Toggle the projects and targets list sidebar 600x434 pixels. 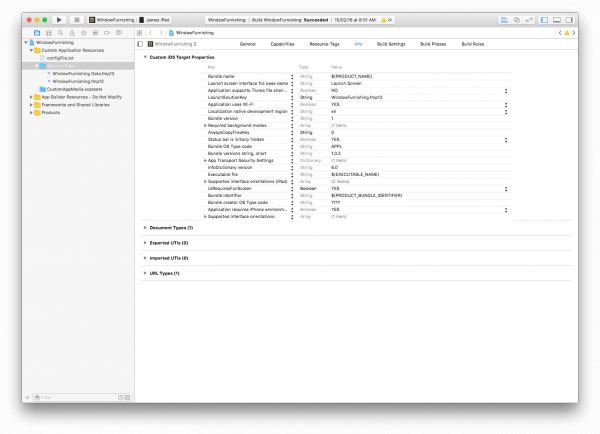click(x=140, y=44)
